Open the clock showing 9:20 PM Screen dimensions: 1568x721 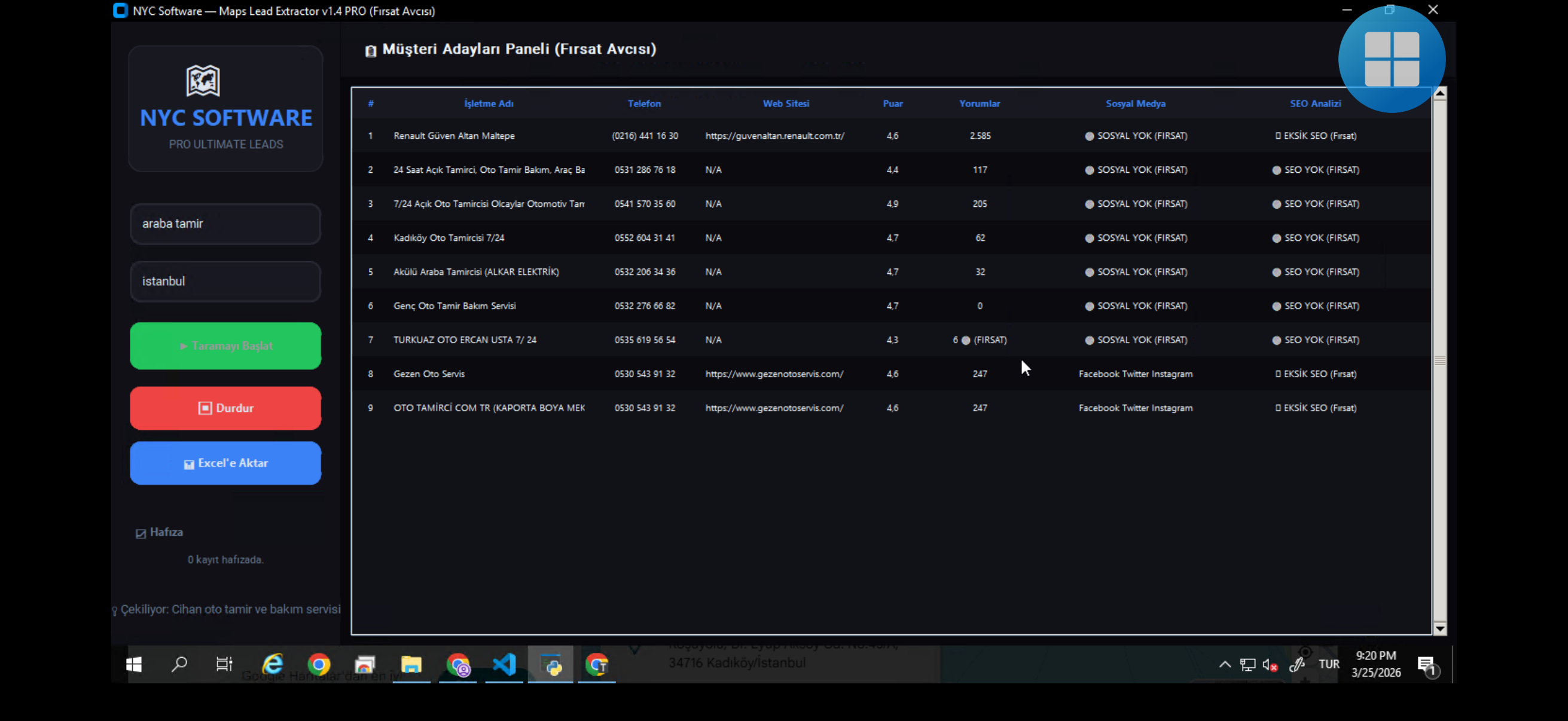point(1375,664)
